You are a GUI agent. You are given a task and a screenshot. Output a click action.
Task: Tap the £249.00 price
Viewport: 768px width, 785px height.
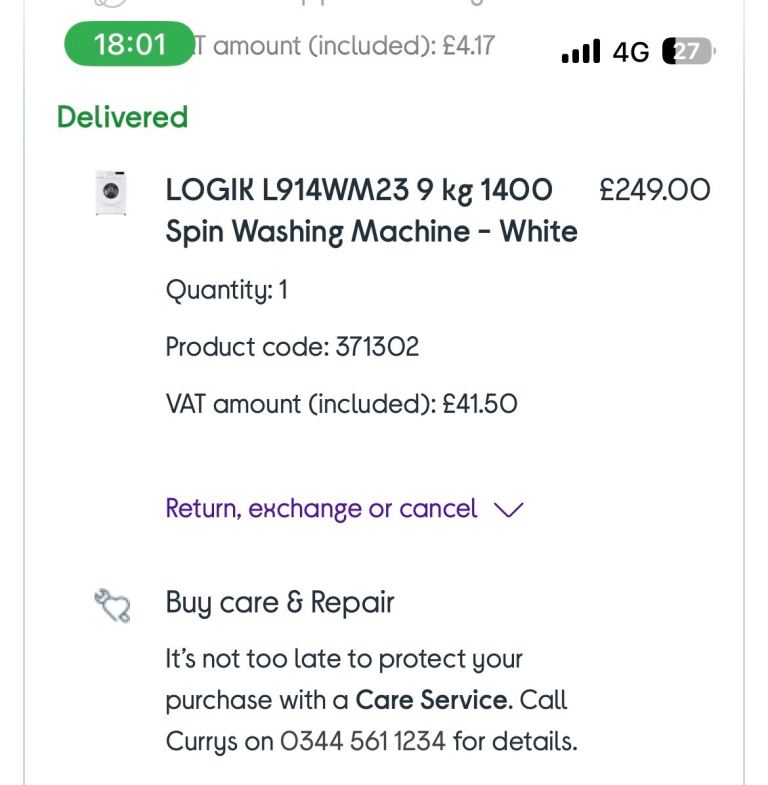coord(654,190)
